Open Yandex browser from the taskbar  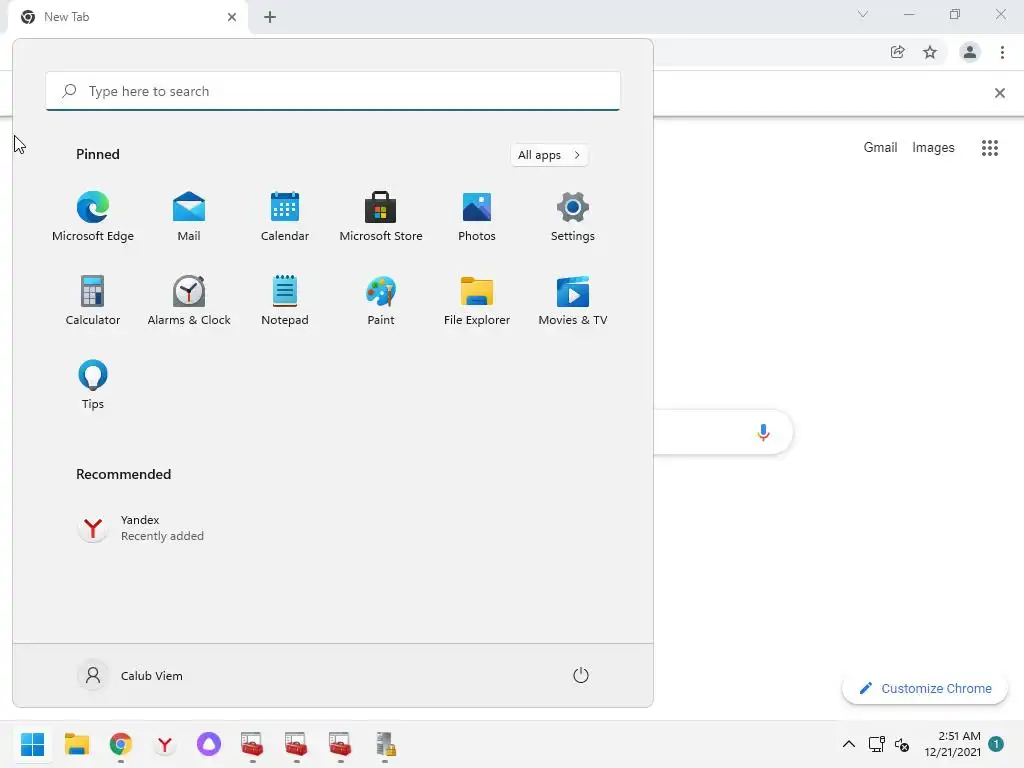point(165,744)
